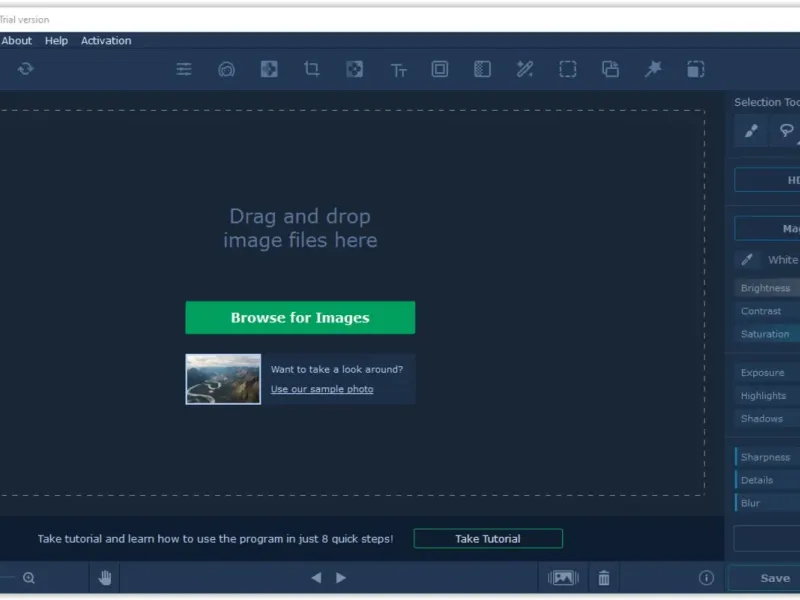Screen dimensions: 800x600
Task: Open the image info icon
Action: coord(706,578)
